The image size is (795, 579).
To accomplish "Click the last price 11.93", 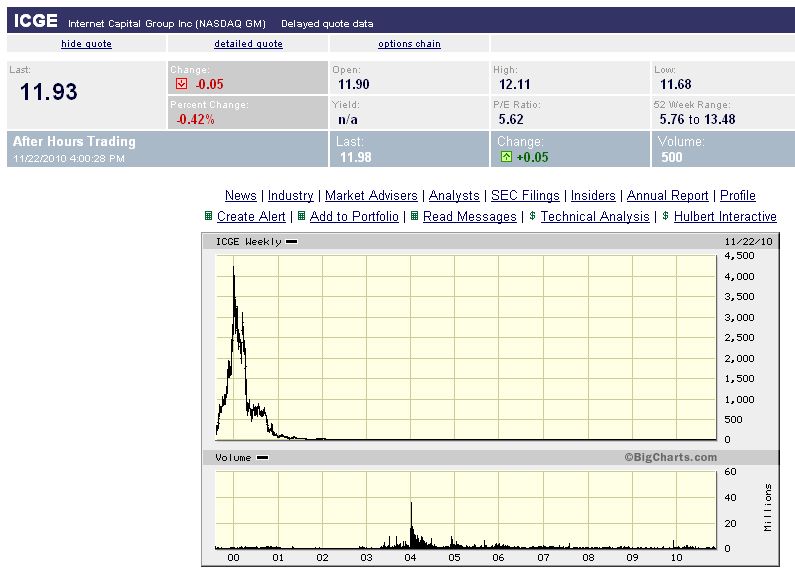I will click(x=49, y=92).
